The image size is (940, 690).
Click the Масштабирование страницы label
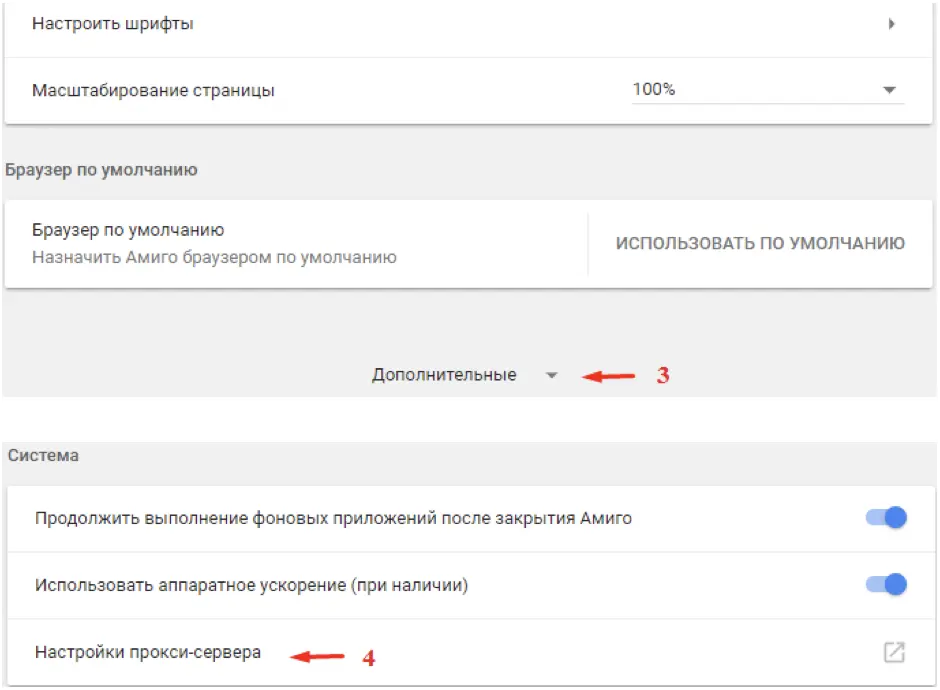[153, 90]
